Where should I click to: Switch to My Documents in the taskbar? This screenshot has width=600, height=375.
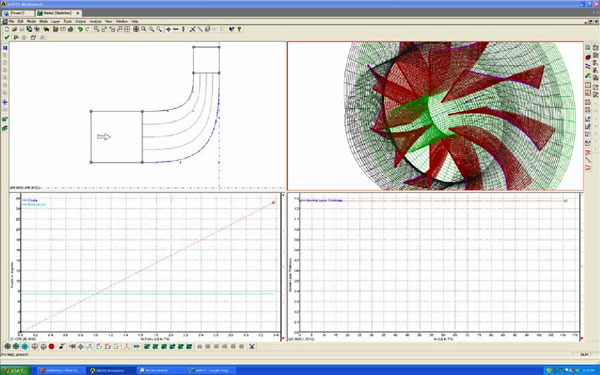tap(161, 370)
